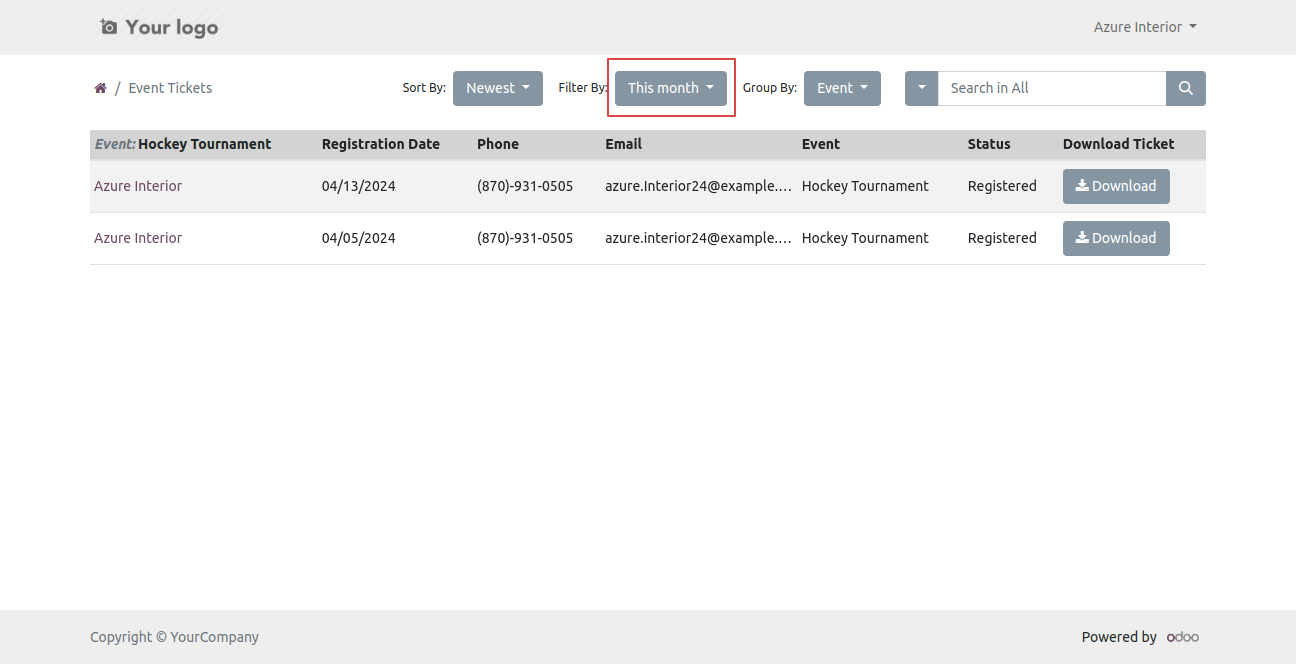
Task: Click the Status column header
Action: [989, 144]
